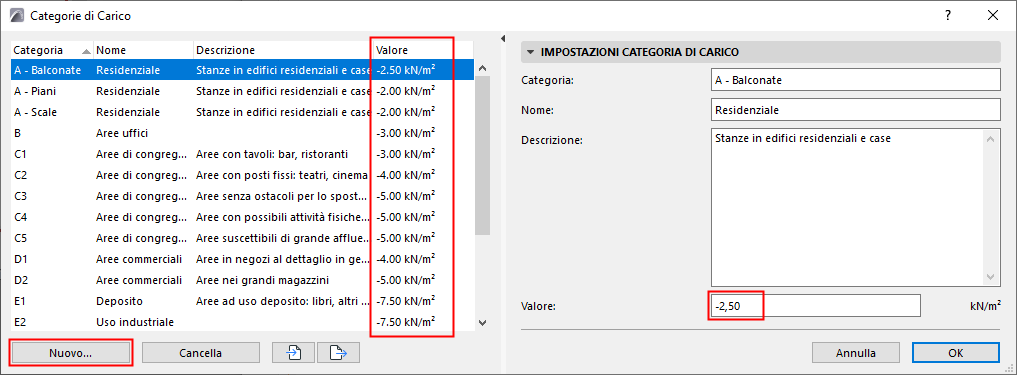Select the A - Piani row

tap(242, 91)
